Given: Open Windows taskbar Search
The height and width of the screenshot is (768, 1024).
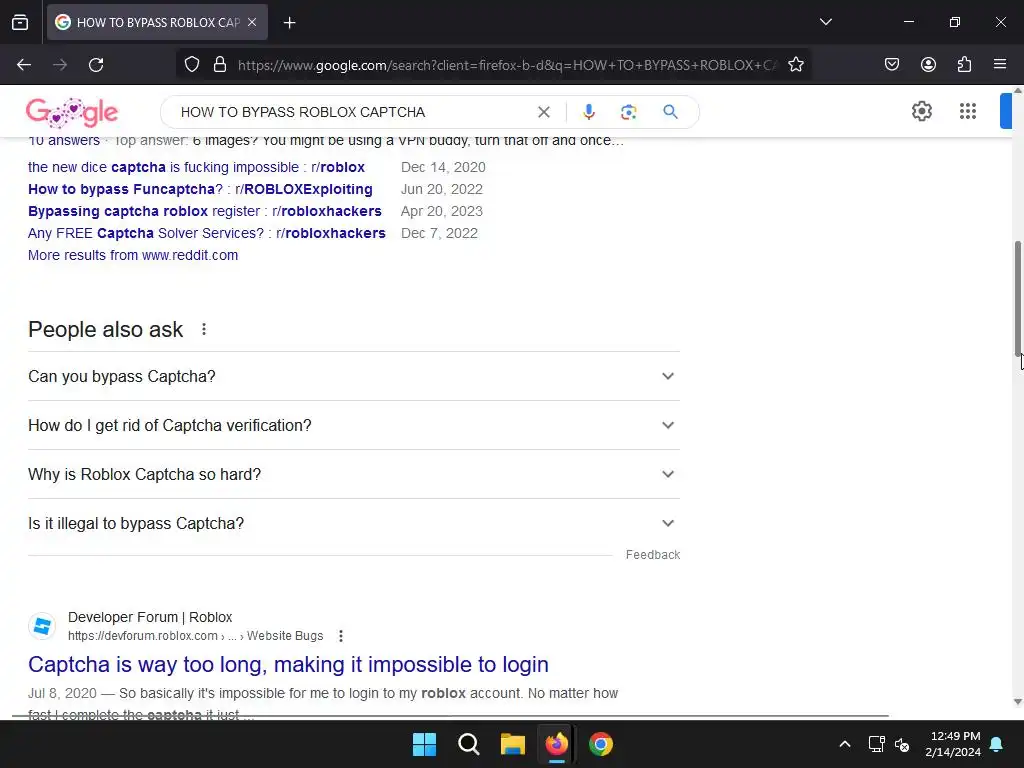Looking at the screenshot, I should point(468,744).
